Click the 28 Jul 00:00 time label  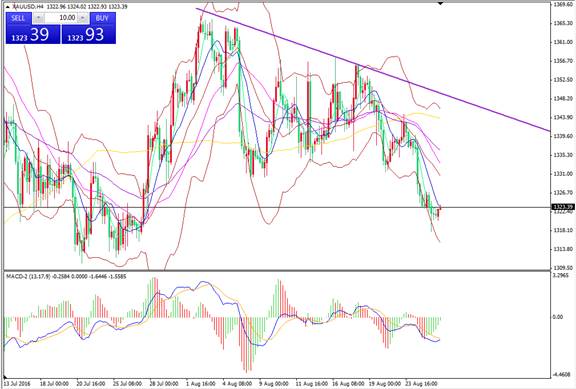click(x=164, y=383)
